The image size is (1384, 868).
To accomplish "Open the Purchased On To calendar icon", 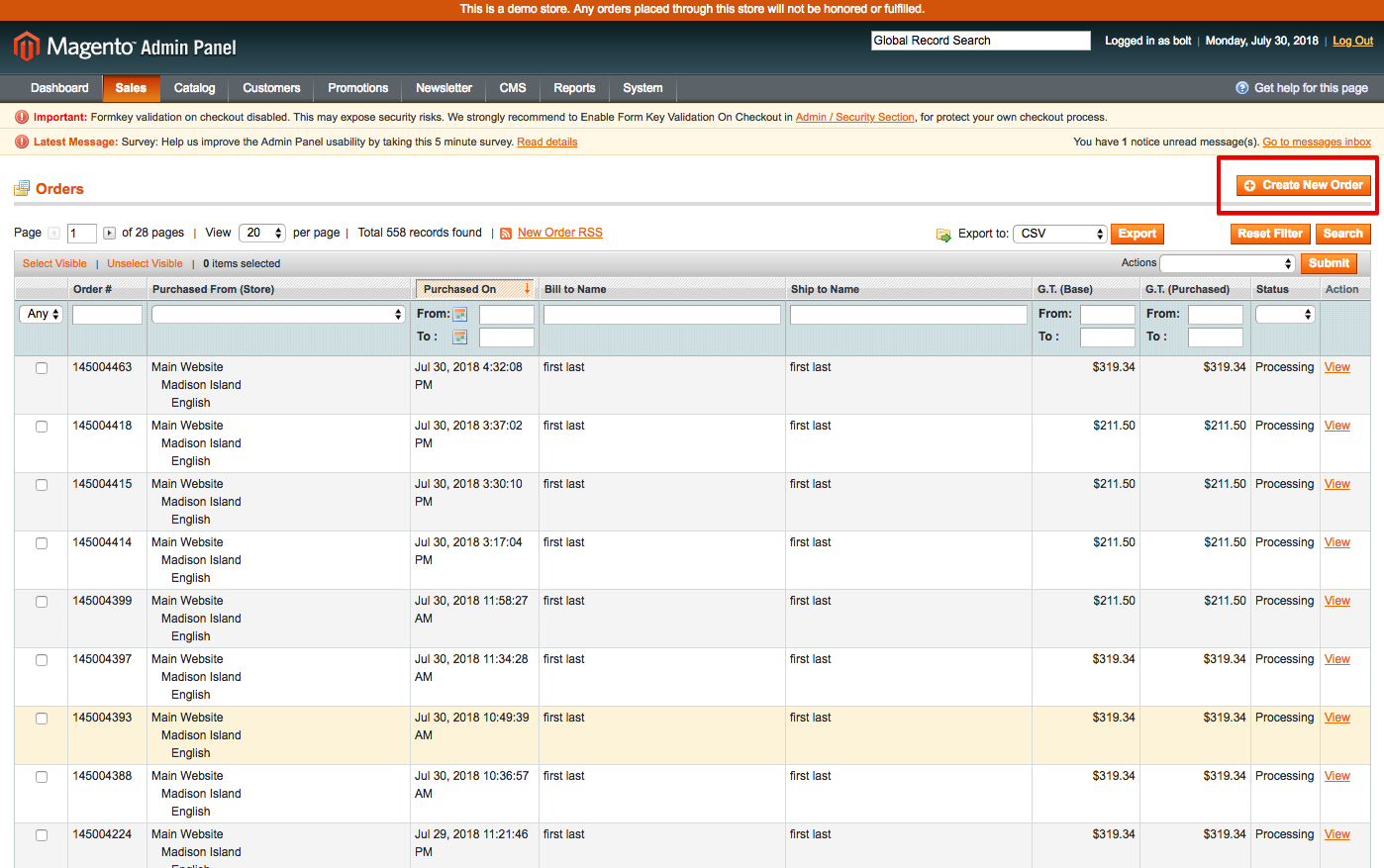I will (460, 338).
